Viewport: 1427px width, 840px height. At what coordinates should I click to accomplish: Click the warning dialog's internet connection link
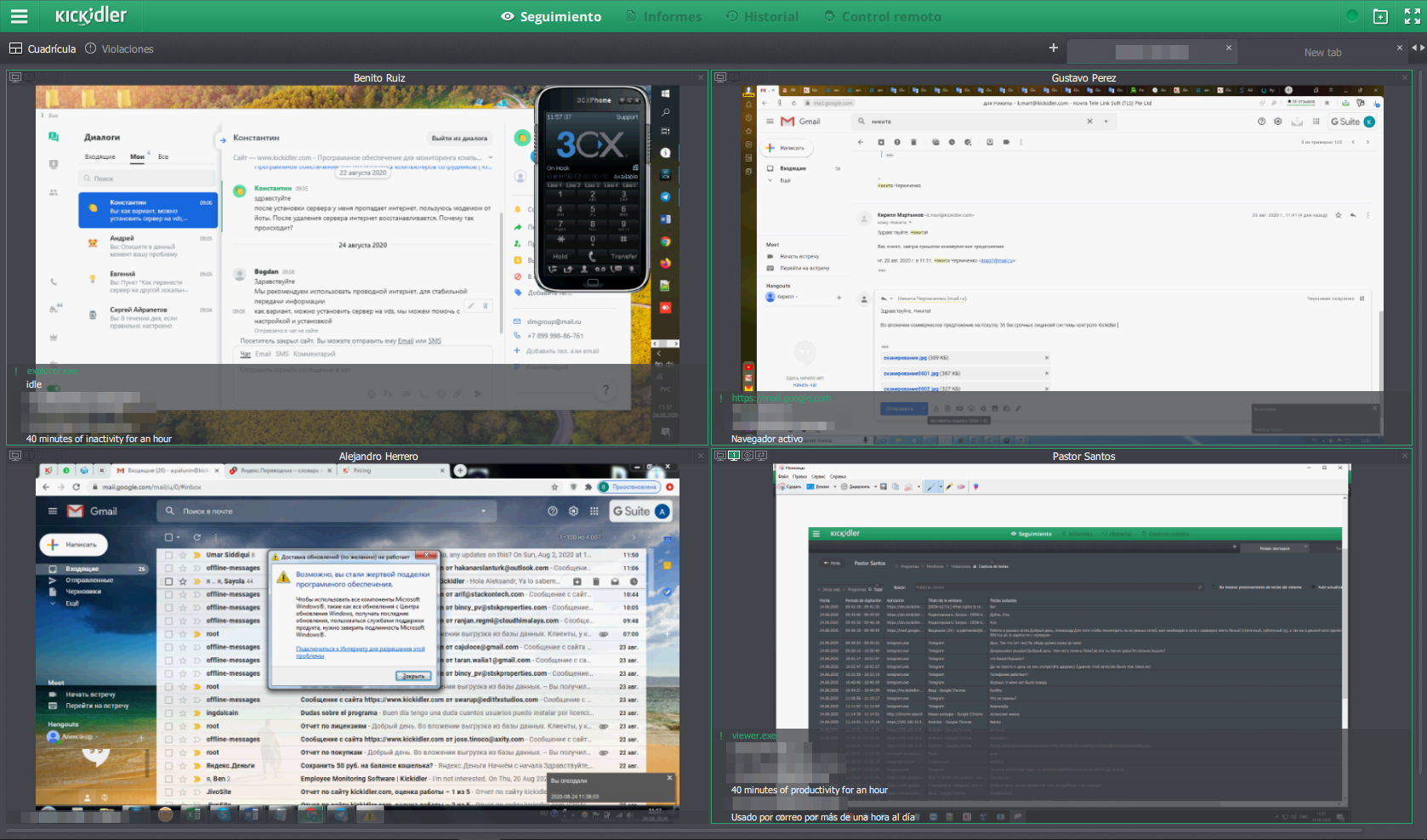360,652
